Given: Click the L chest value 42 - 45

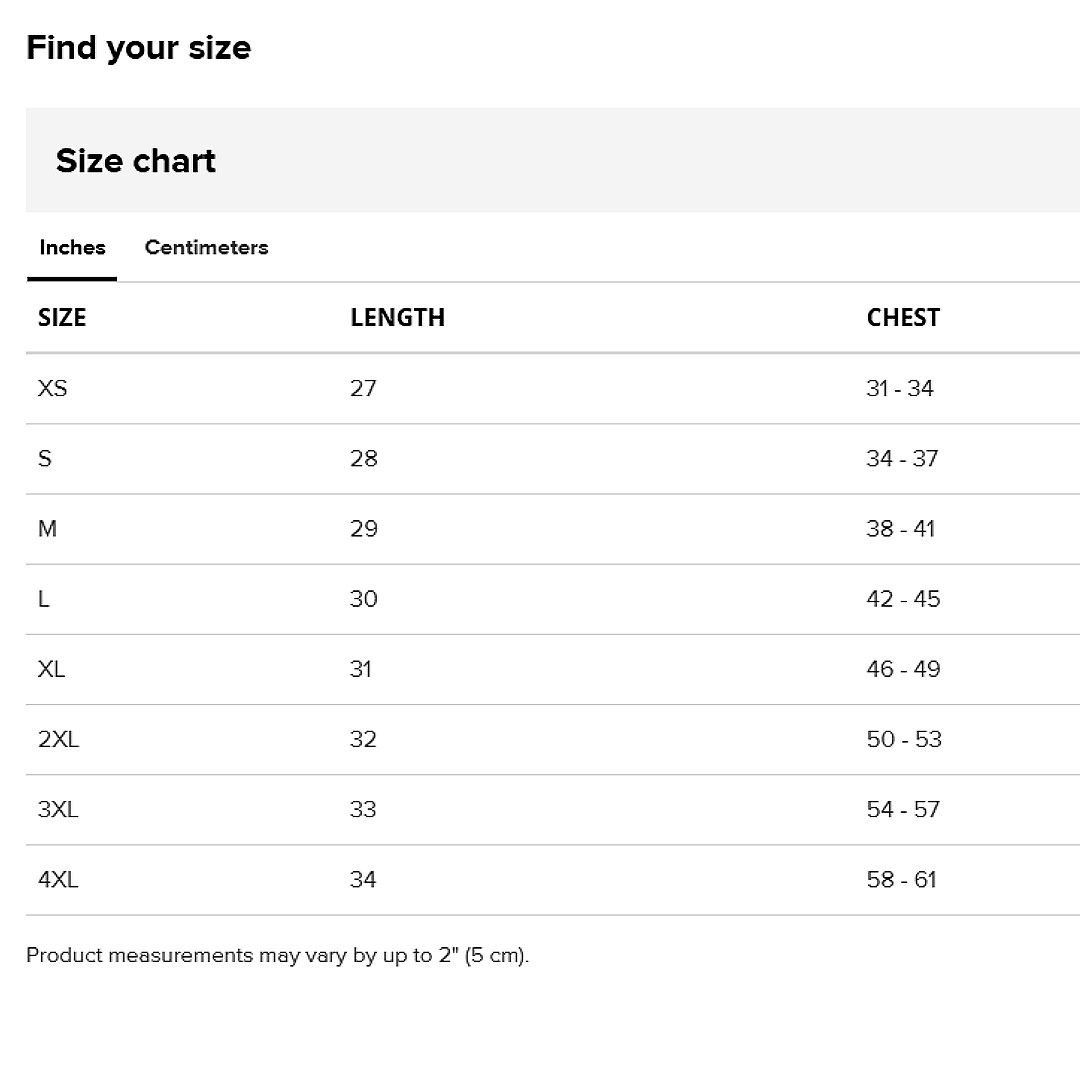Looking at the screenshot, I should (x=903, y=599).
